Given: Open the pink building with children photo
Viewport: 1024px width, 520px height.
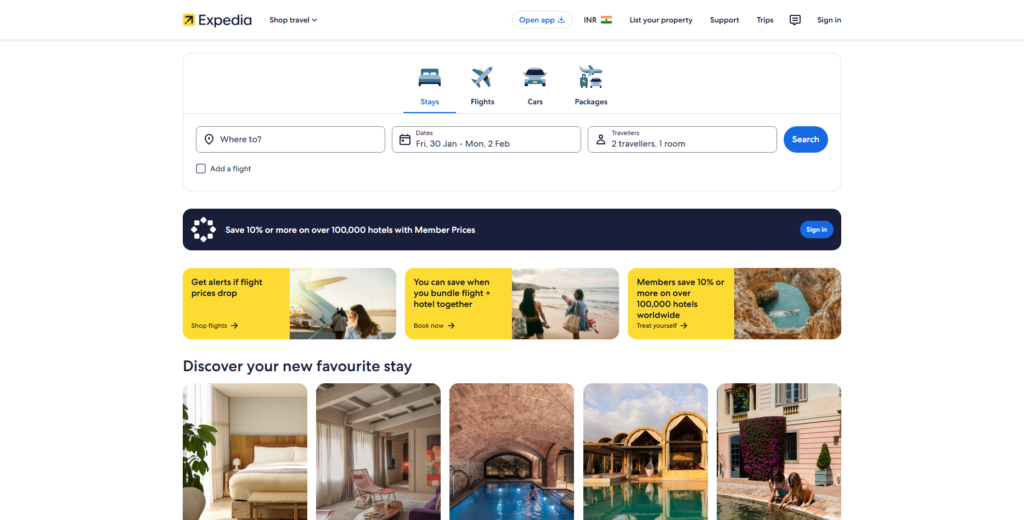Looking at the screenshot, I should pos(779,451).
